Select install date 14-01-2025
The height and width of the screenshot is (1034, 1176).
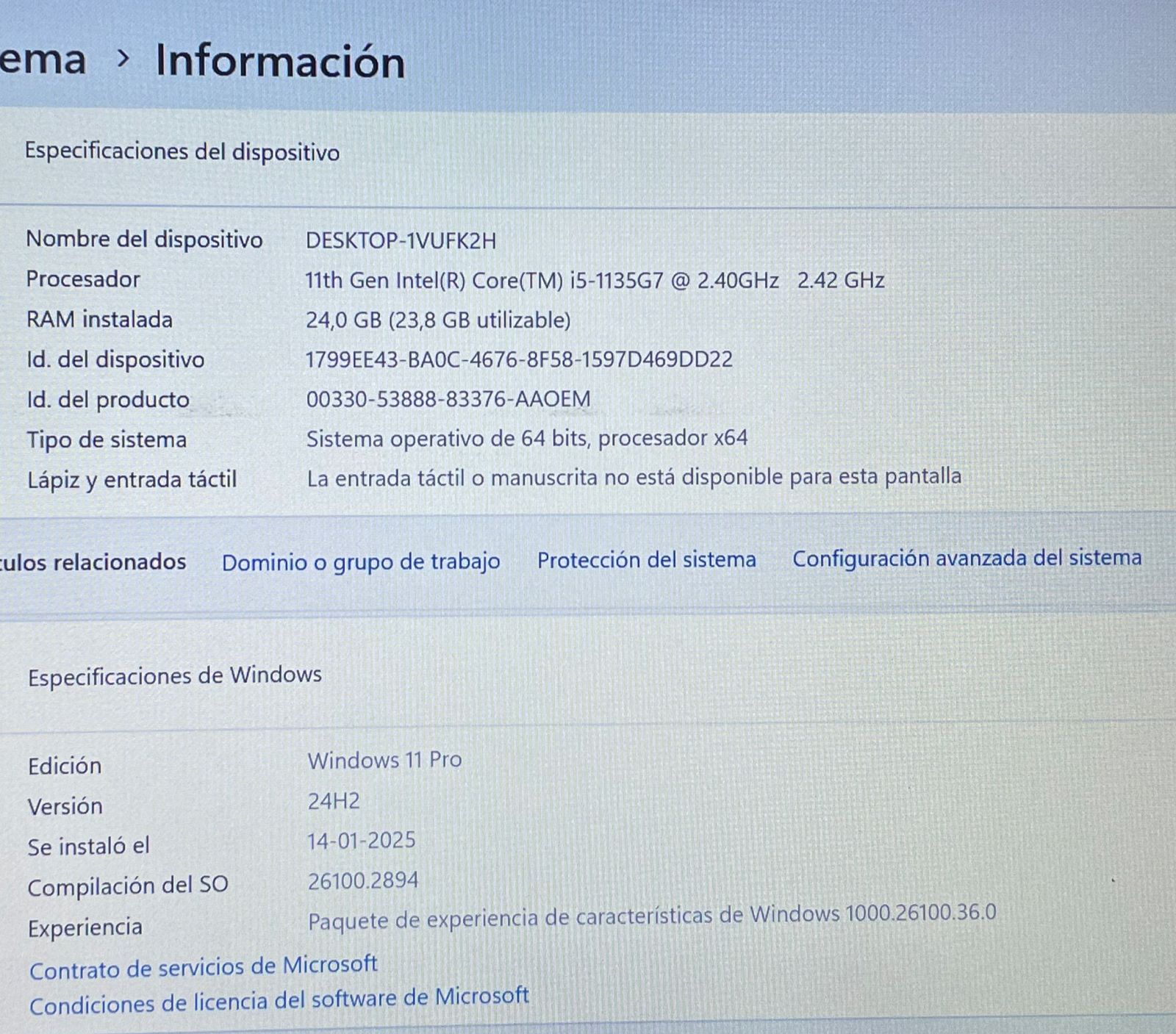pyautogui.click(x=362, y=840)
